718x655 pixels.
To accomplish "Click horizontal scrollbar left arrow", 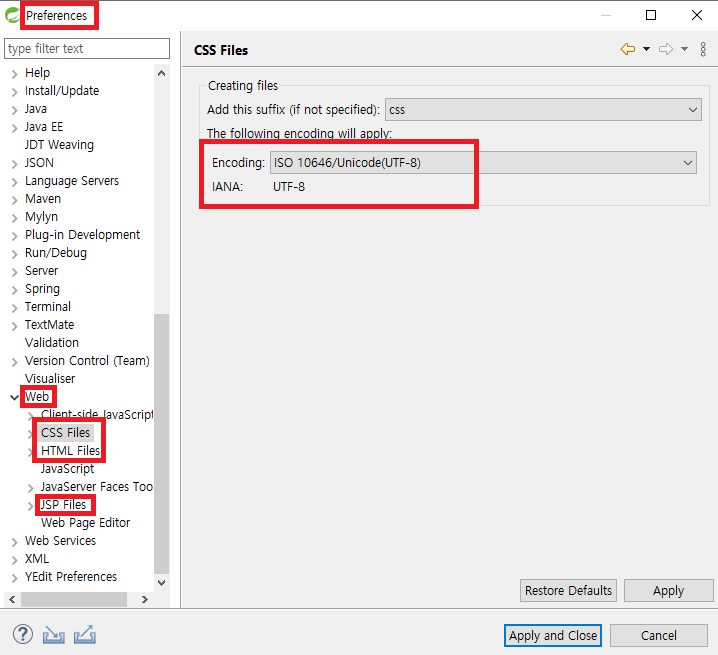I will click(12, 599).
